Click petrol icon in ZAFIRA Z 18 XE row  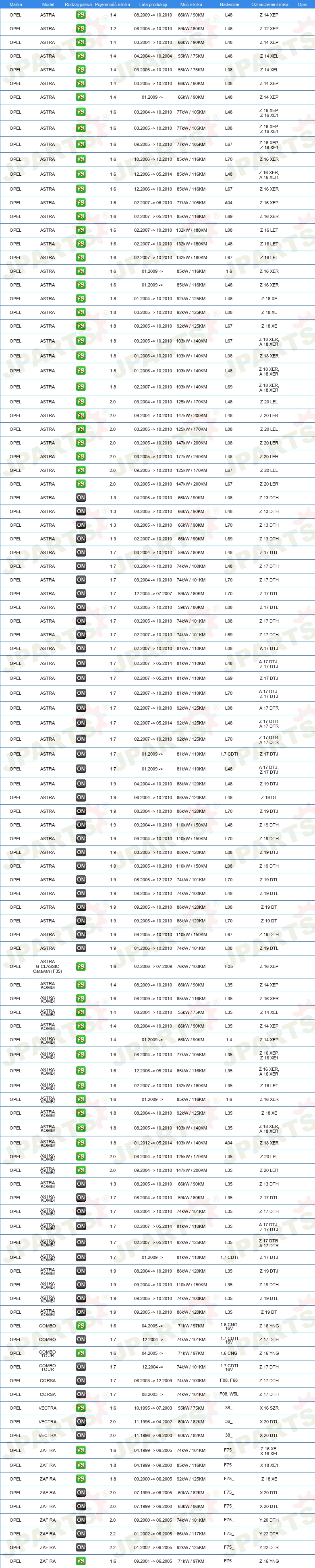pyautogui.click(x=80, y=1479)
